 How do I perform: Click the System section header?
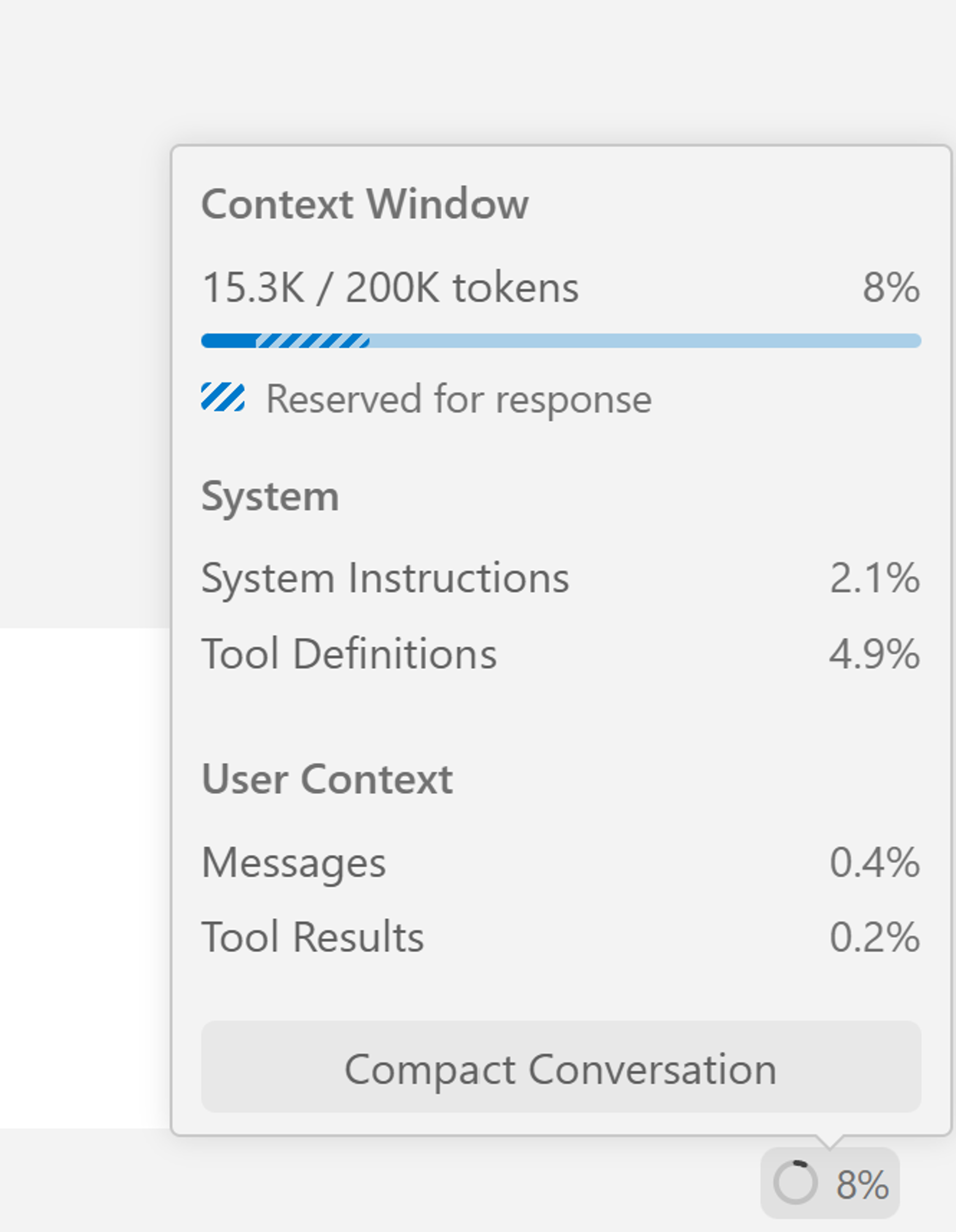pos(271,495)
